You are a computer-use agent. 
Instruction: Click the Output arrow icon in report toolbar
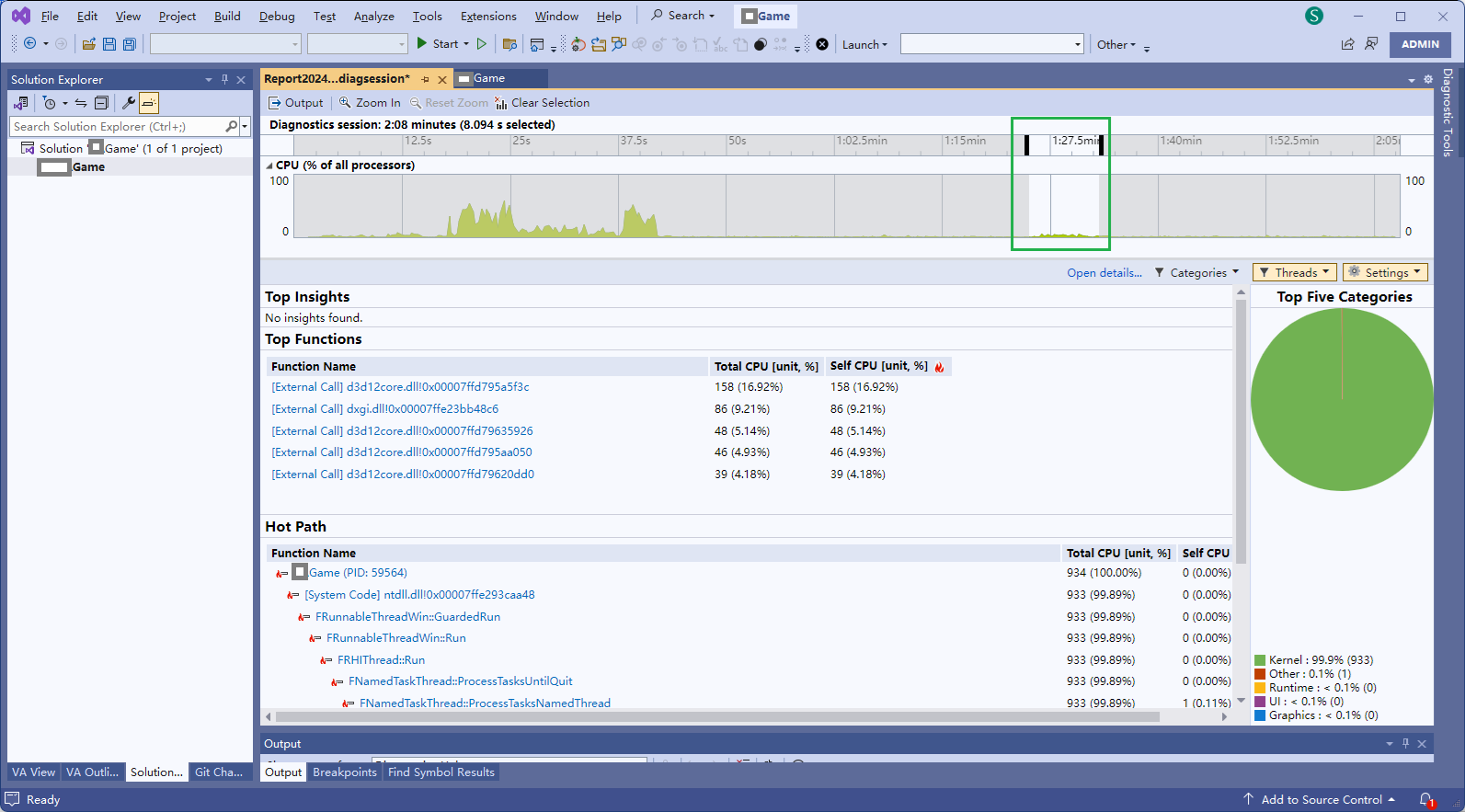point(274,103)
